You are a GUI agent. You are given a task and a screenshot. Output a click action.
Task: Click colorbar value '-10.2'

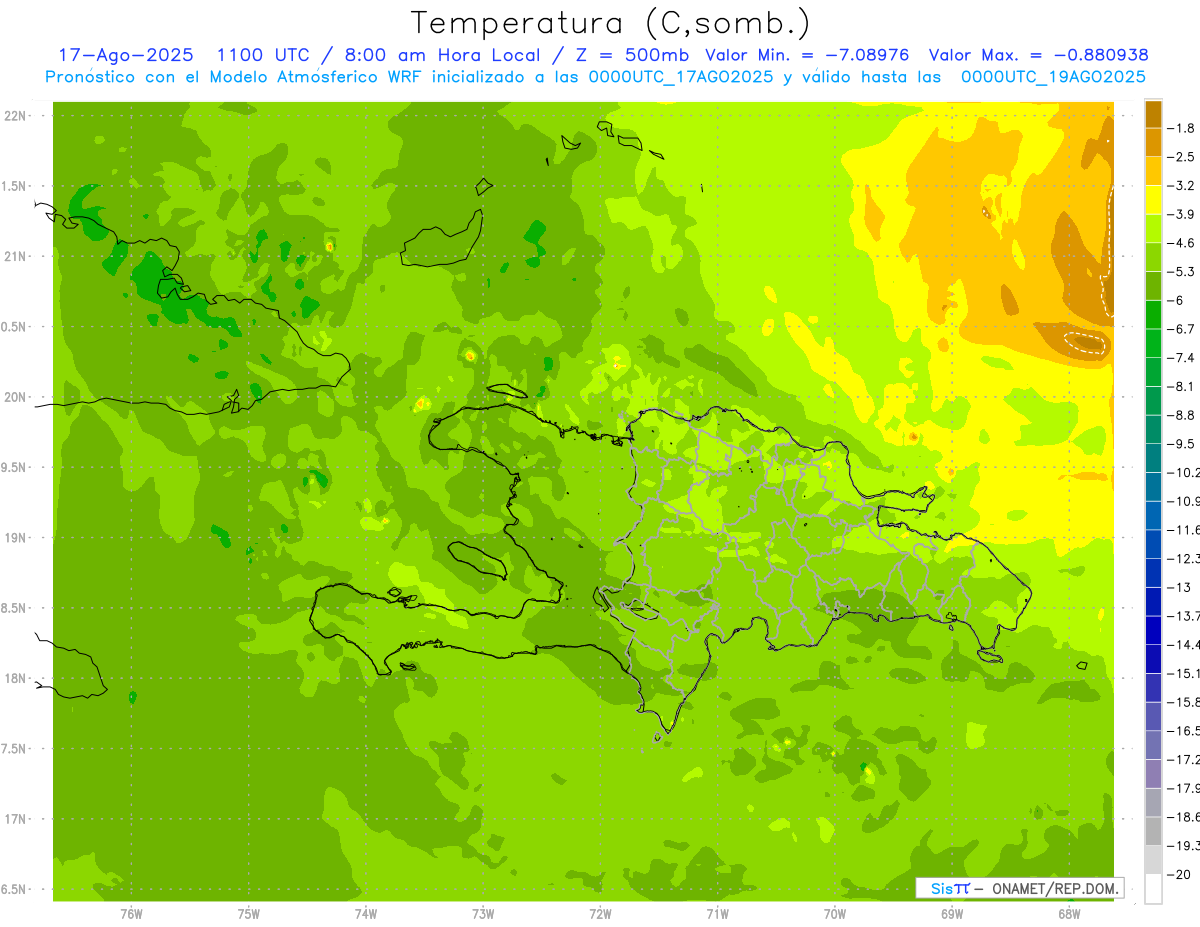1183,473
